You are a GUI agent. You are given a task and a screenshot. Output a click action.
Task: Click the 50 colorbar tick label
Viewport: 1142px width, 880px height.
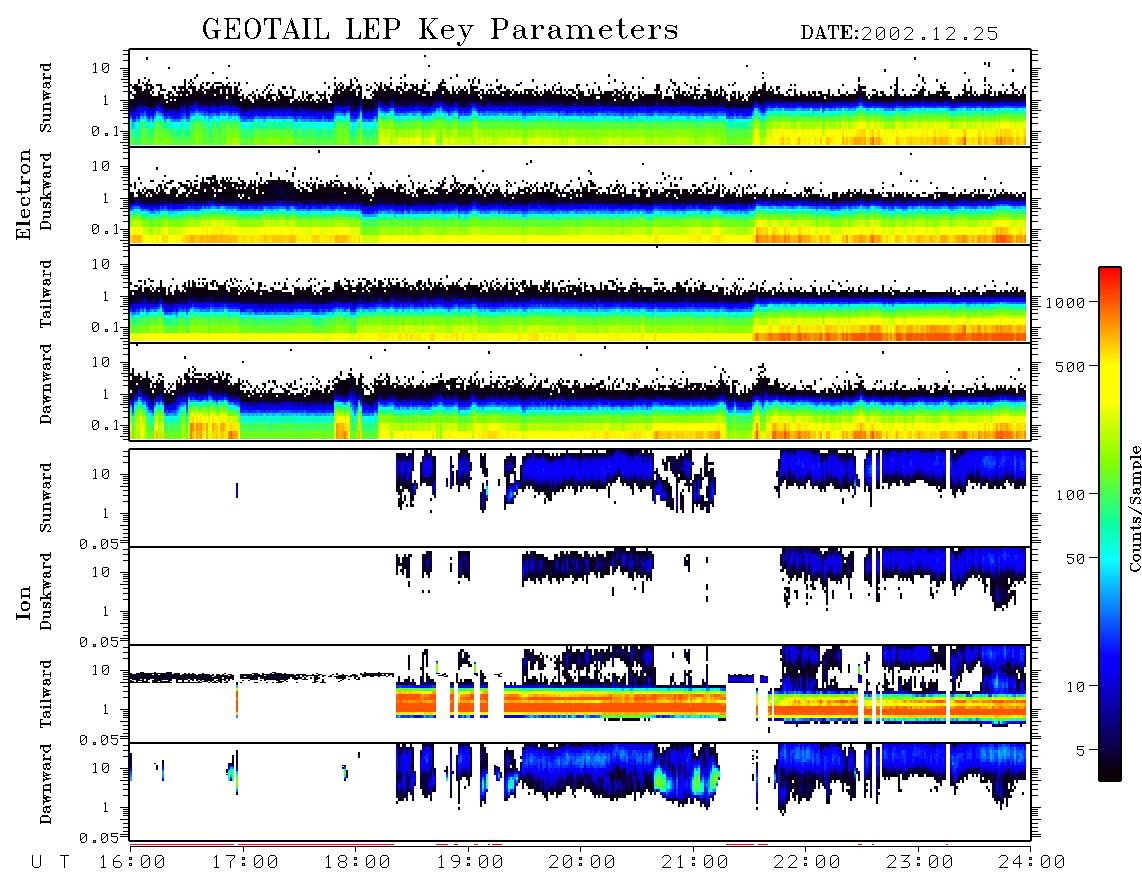click(1076, 559)
